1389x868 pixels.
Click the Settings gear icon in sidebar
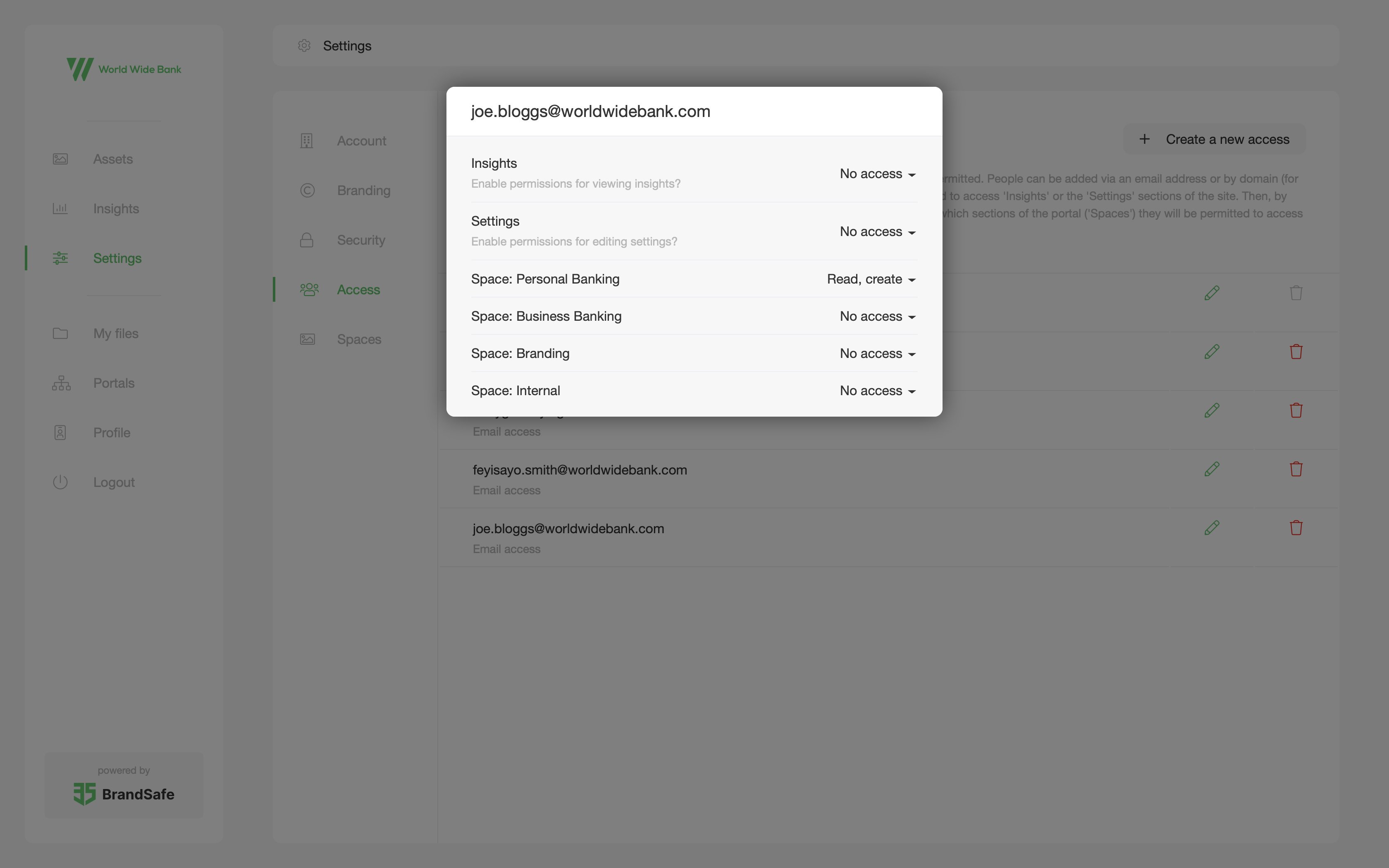60,258
